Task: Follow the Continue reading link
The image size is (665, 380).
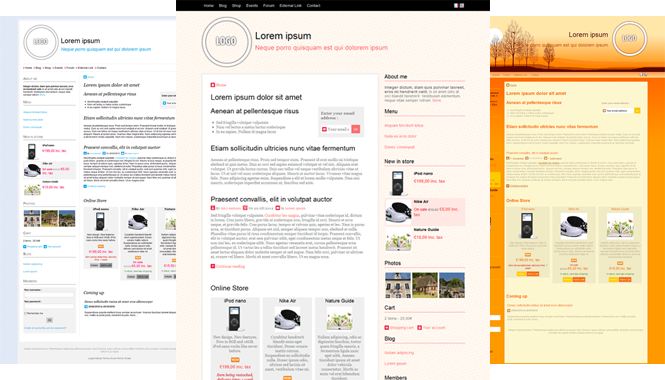Action: click(230, 266)
